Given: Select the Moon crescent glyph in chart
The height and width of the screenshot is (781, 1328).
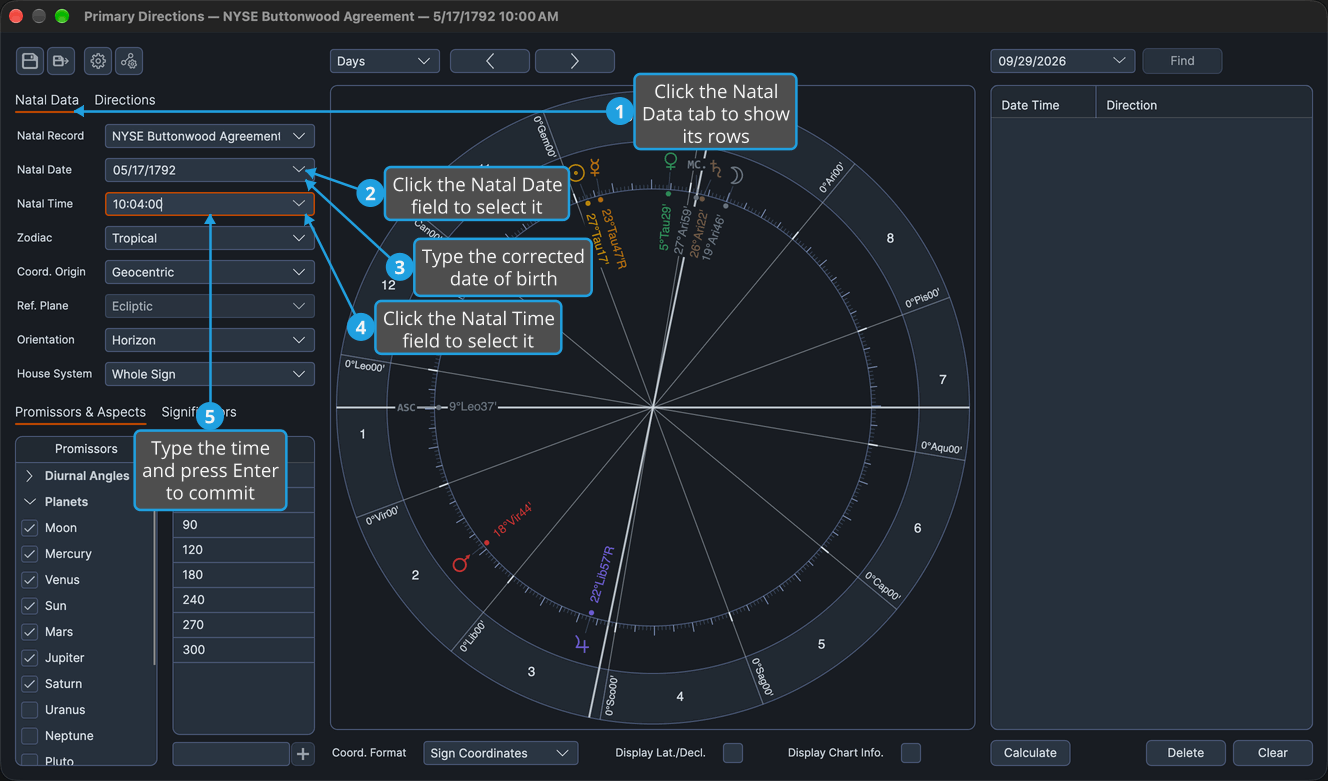Looking at the screenshot, I should pos(736,176).
